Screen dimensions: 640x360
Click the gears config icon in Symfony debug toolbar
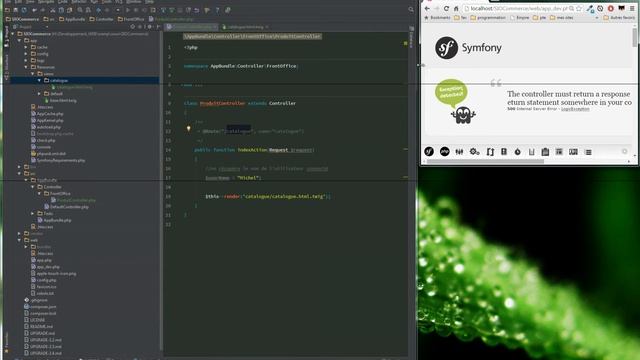pos(474,152)
